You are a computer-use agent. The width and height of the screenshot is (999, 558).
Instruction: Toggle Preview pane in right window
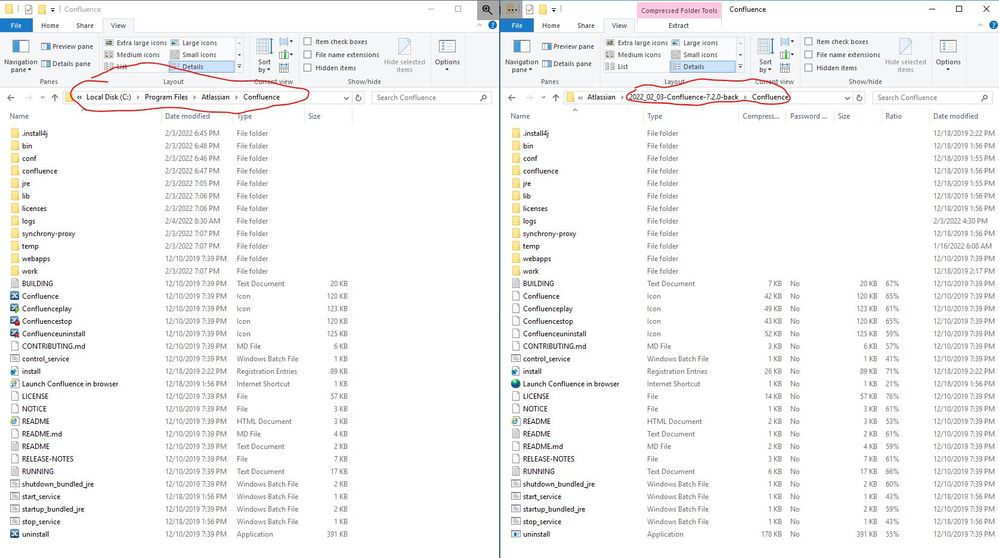(x=568, y=46)
